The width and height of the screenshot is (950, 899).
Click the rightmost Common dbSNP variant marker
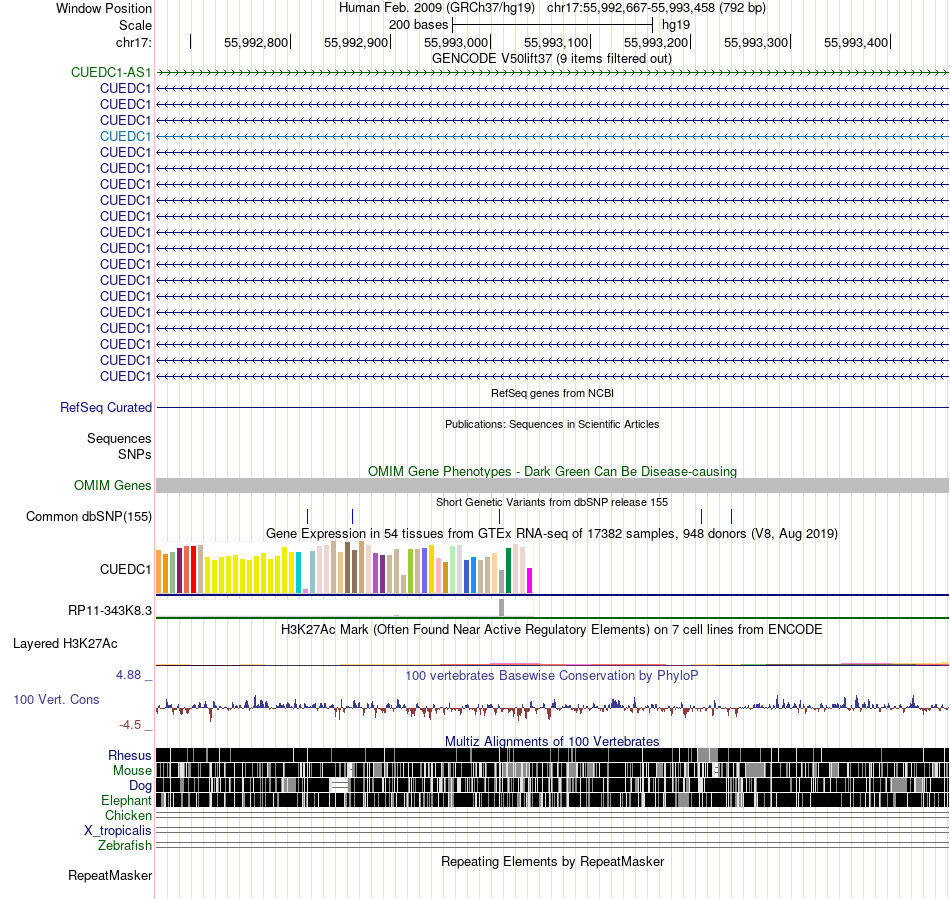[x=731, y=516]
